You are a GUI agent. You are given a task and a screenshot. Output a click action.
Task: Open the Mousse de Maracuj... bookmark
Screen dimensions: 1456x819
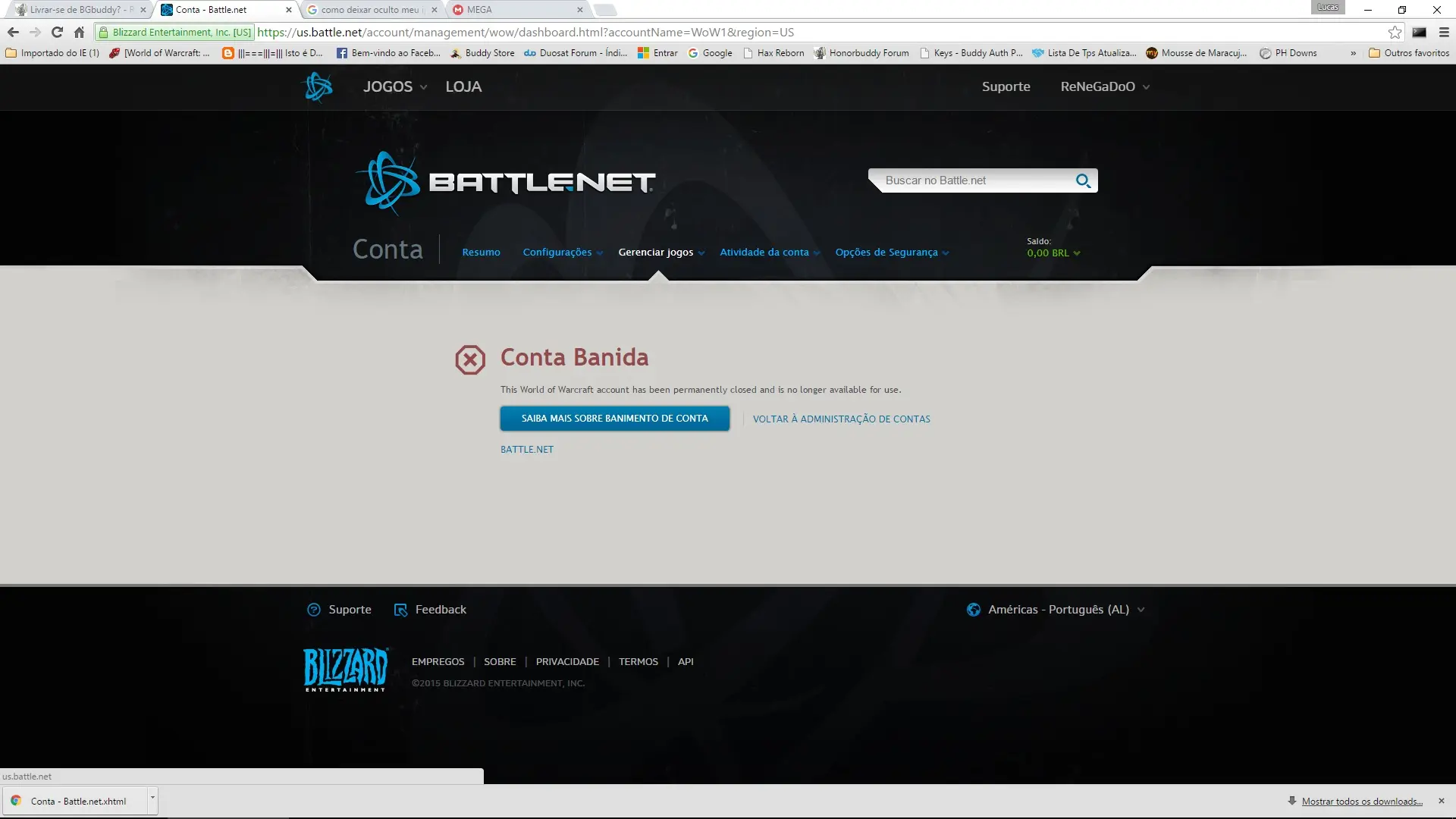(x=1197, y=53)
